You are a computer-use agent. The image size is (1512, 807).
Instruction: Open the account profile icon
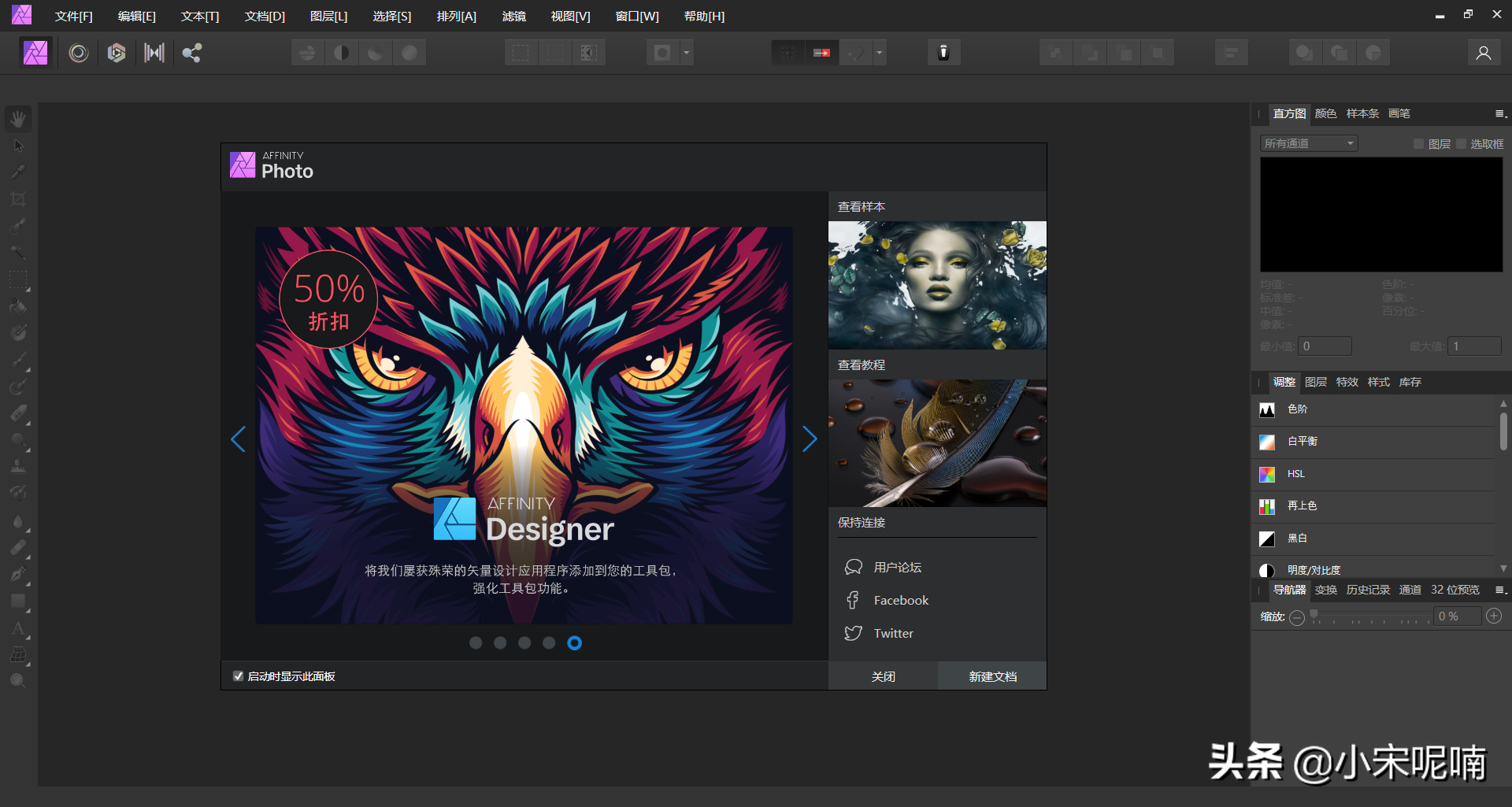pyautogui.click(x=1484, y=53)
